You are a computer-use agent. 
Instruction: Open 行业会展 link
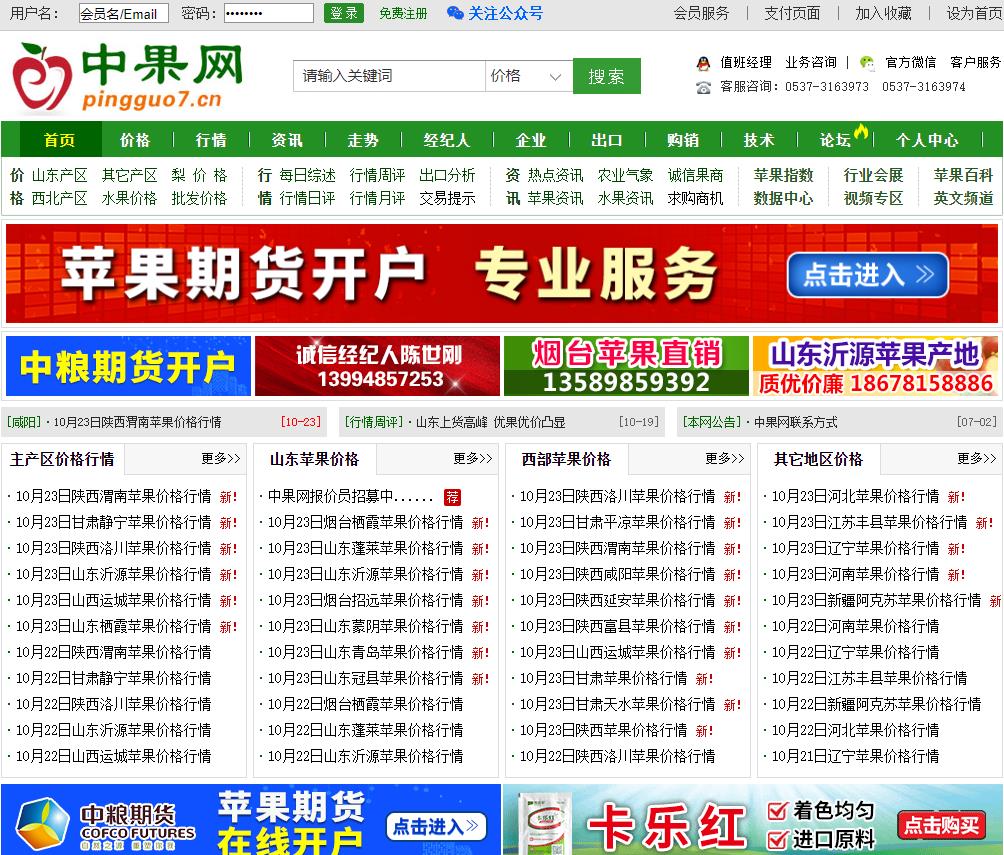click(873, 175)
